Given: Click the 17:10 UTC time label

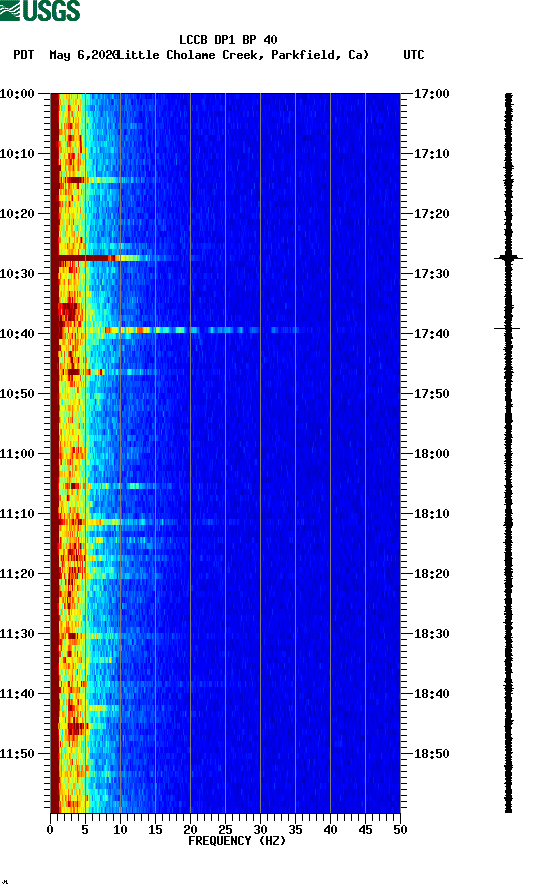Looking at the screenshot, I should click(432, 154).
